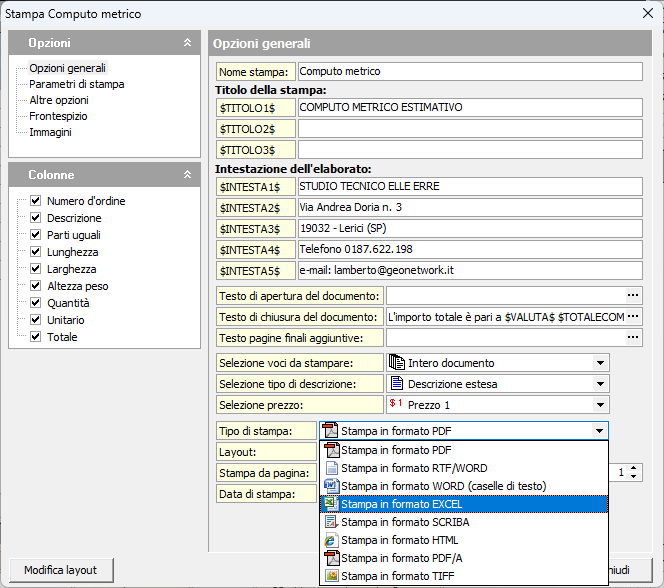Click the TIFF format image icon

331,576
